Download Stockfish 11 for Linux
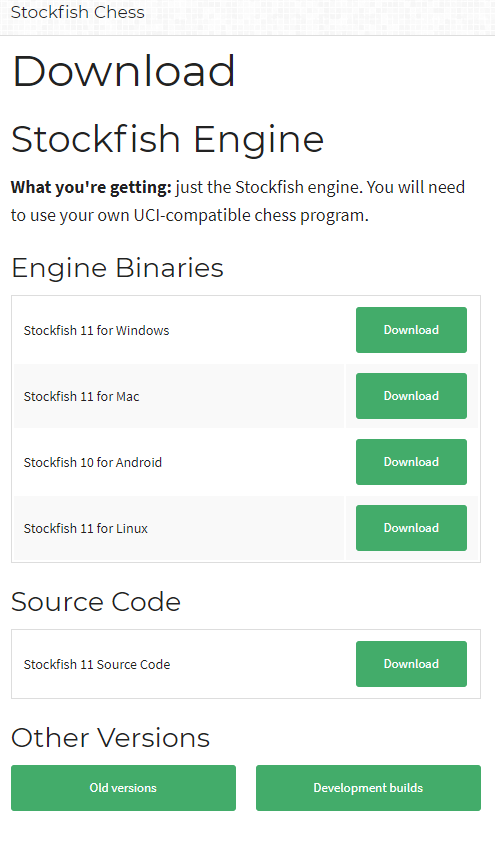The width and height of the screenshot is (495, 844). click(411, 528)
